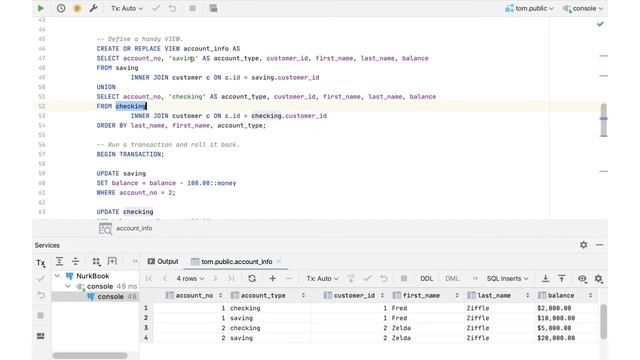Screen dimensions: 640x360
Task: Click the DDL button
Action: pyautogui.click(x=427, y=278)
